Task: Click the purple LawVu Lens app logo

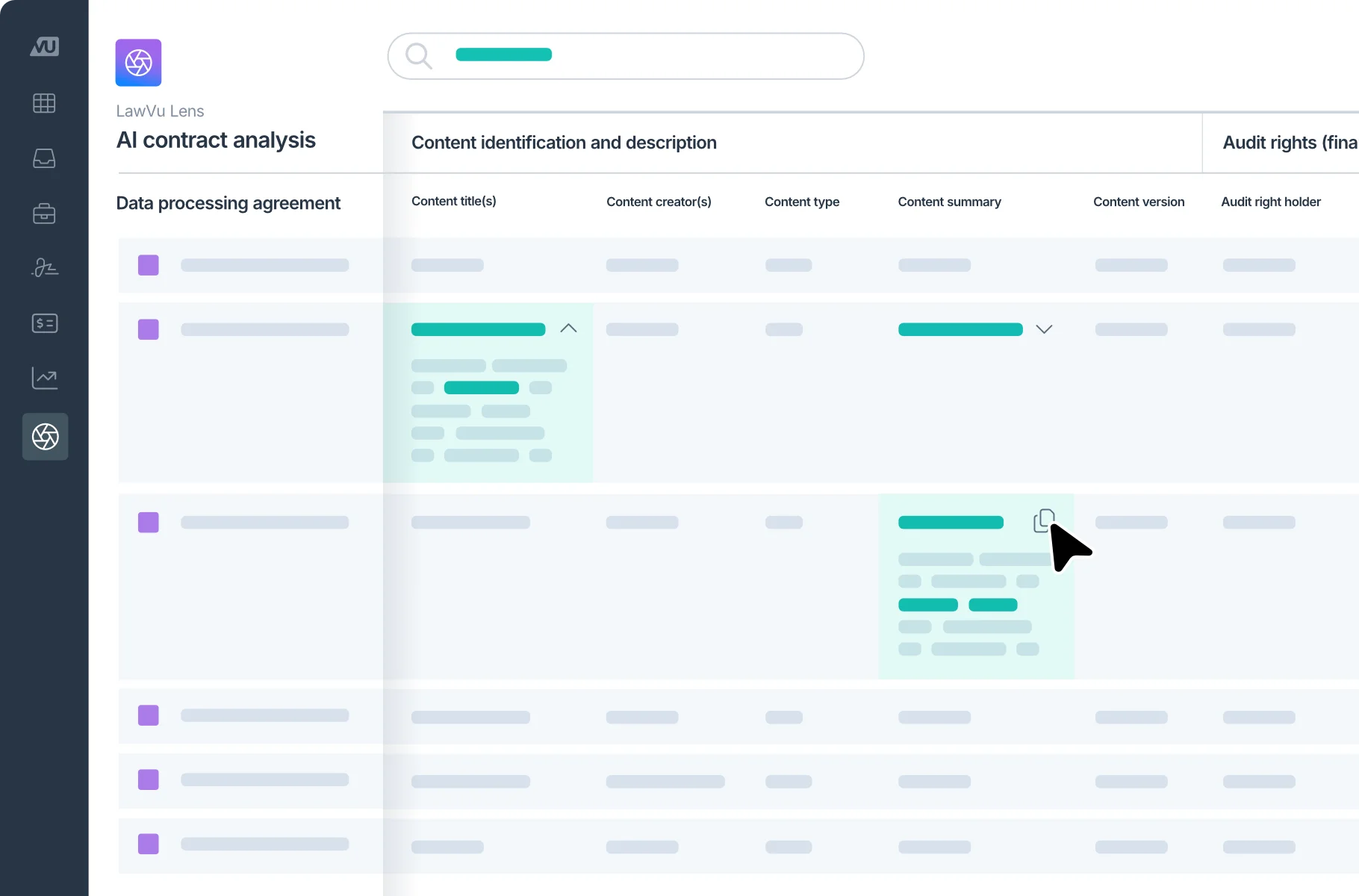Action: (138, 63)
